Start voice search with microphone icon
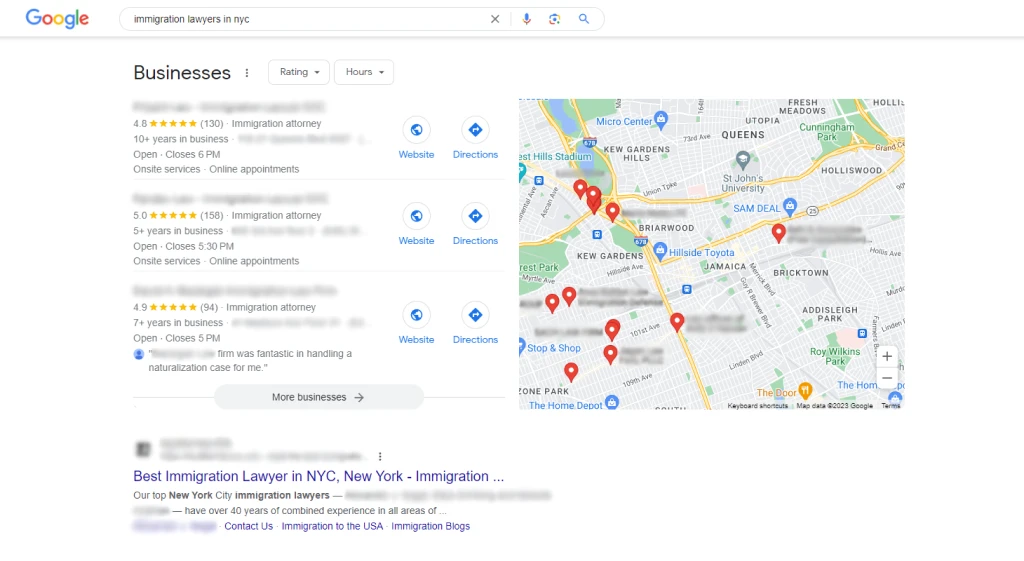This screenshot has width=1024, height=561. point(526,19)
